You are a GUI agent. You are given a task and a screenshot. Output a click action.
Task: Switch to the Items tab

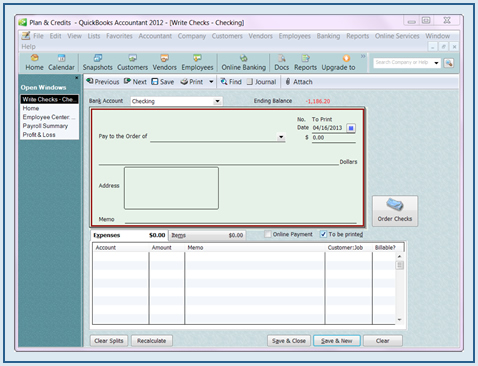tap(207, 235)
